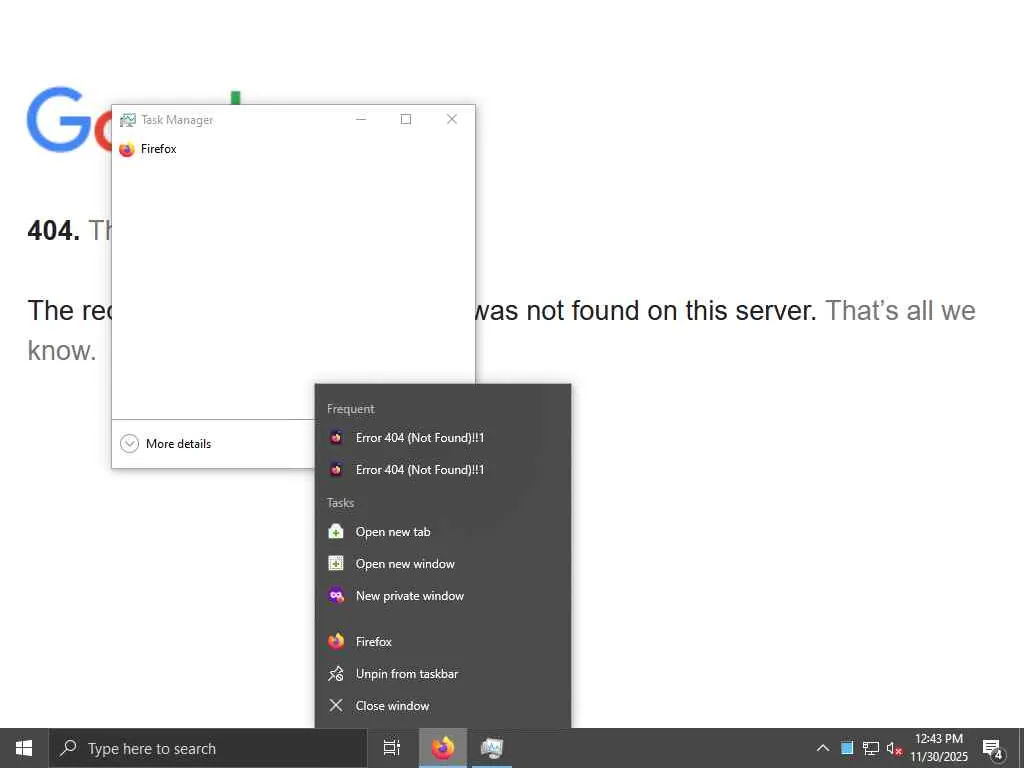Click the second Error 404 entry icon

pos(336,470)
